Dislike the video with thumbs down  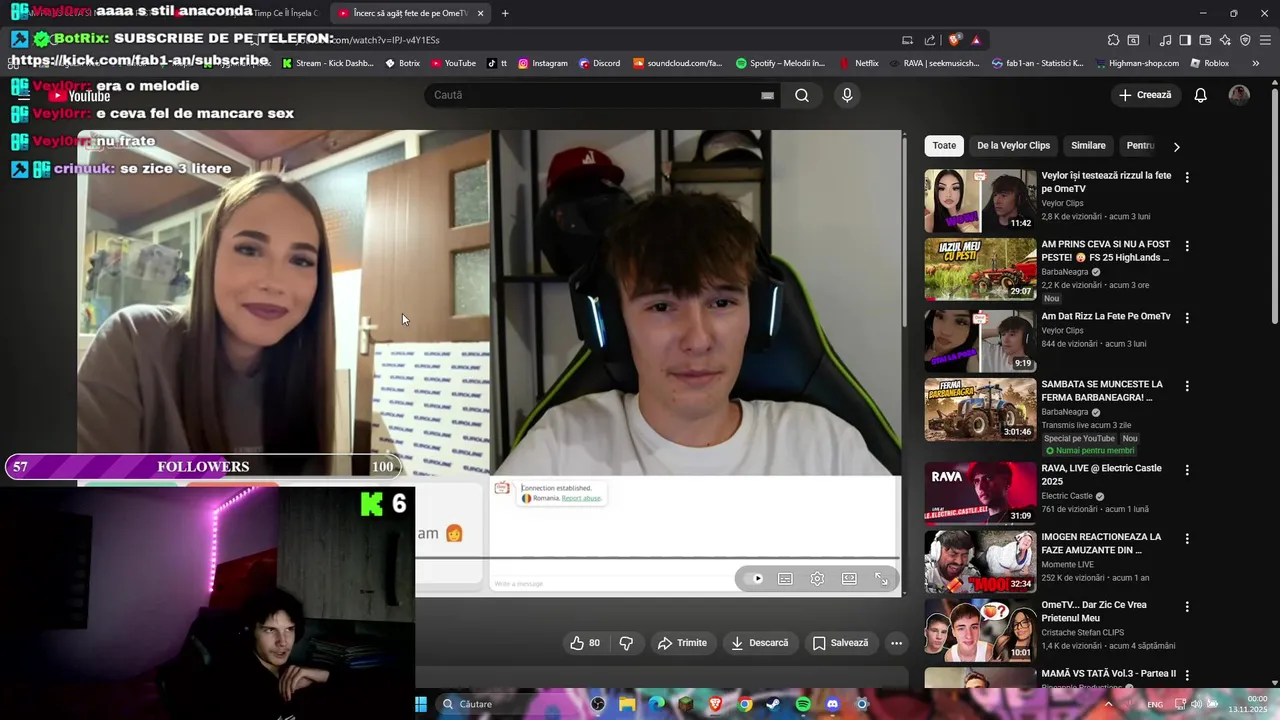coord(626,643)
